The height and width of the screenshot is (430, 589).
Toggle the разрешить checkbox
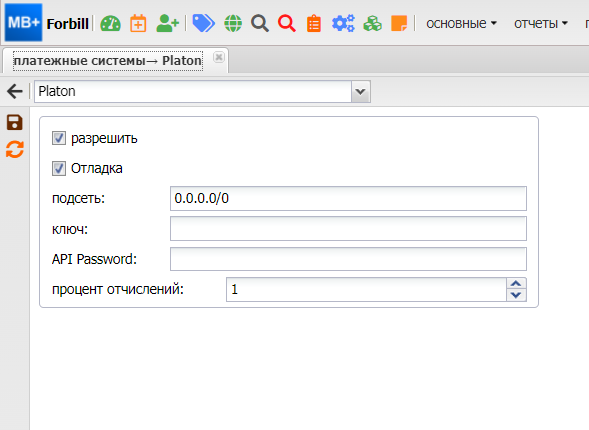pyautogui.click(x=59, y=138)
